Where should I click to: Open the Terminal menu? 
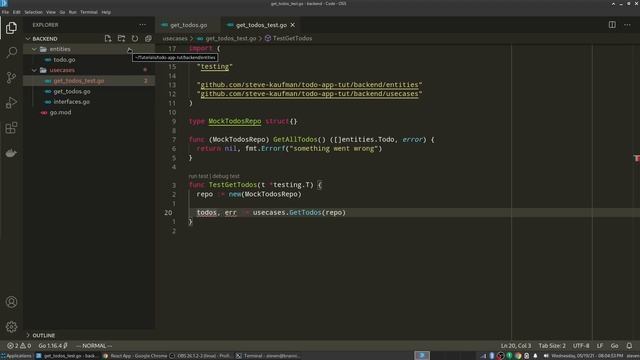point(89,12)
